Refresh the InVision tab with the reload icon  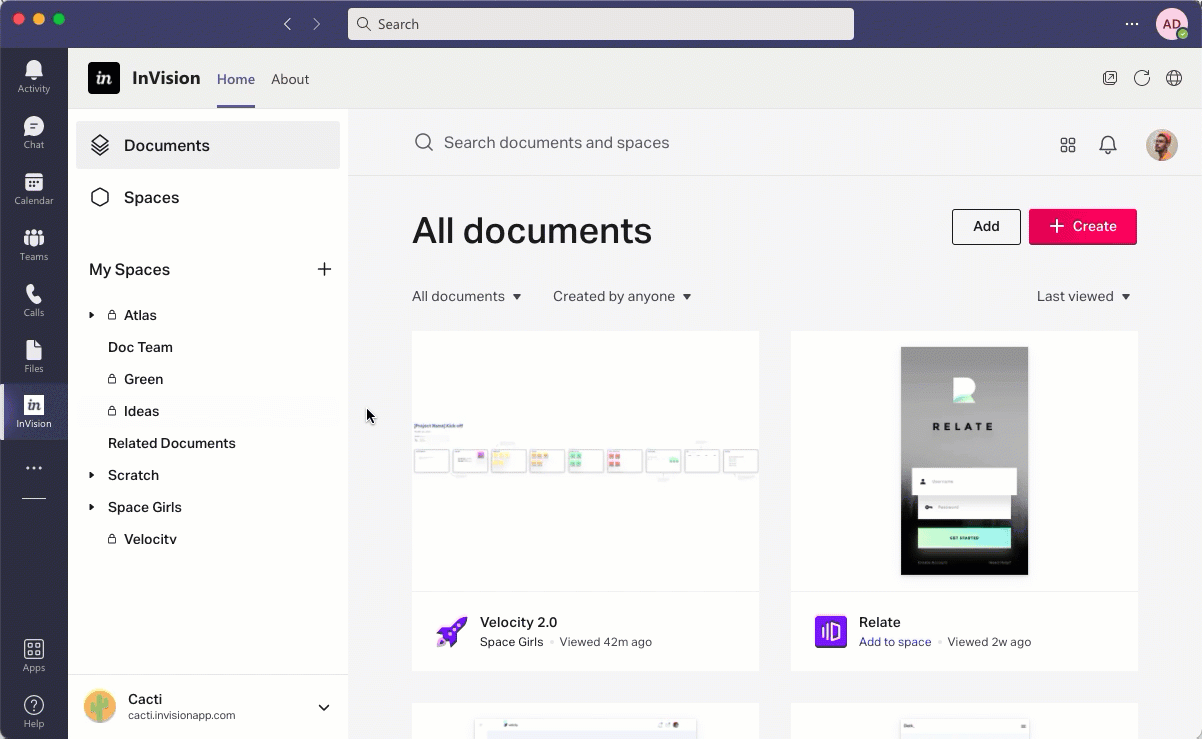tap(1142, 78)
